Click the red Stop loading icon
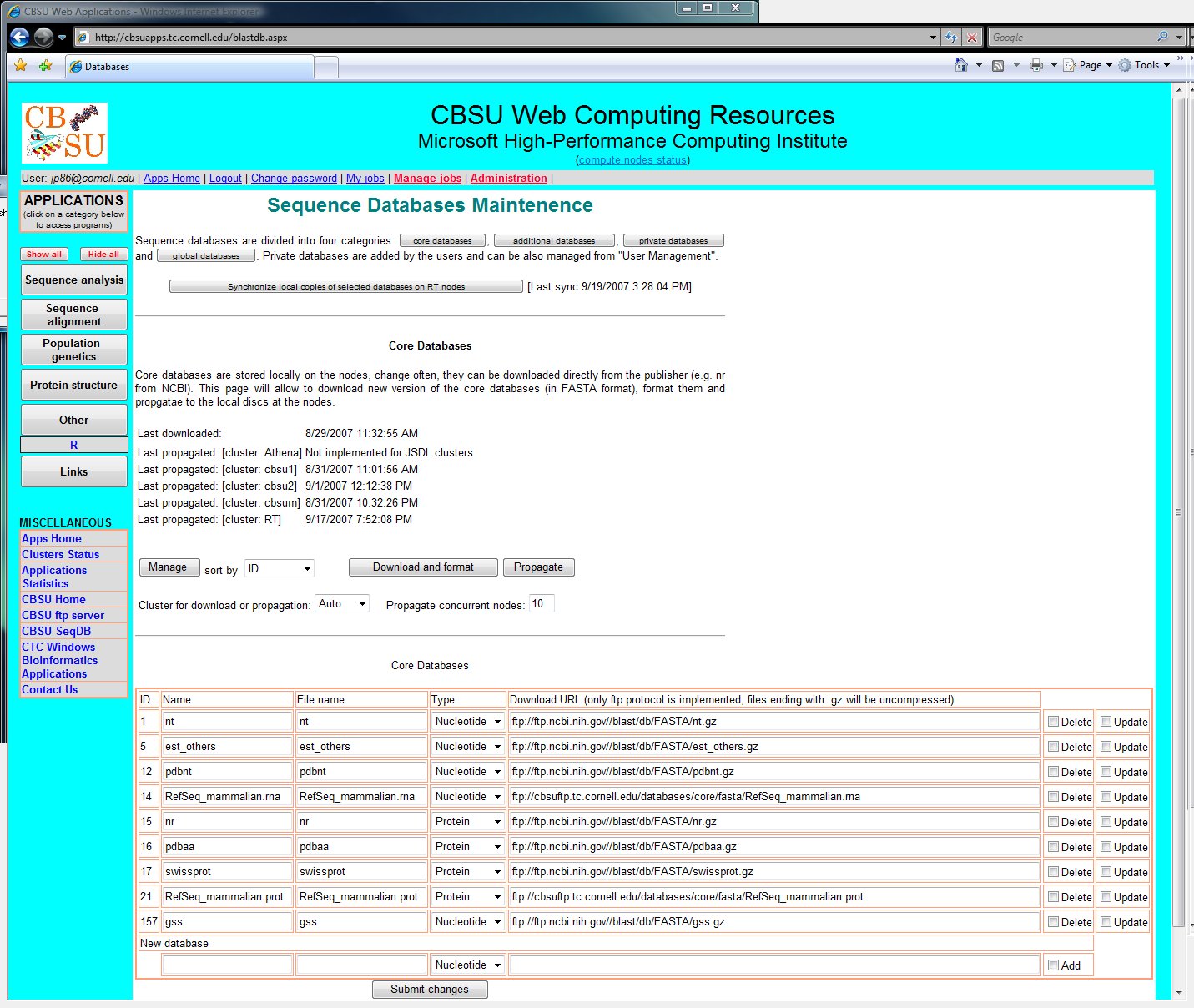This screenshot has width=1194, height=1008. 971,38
